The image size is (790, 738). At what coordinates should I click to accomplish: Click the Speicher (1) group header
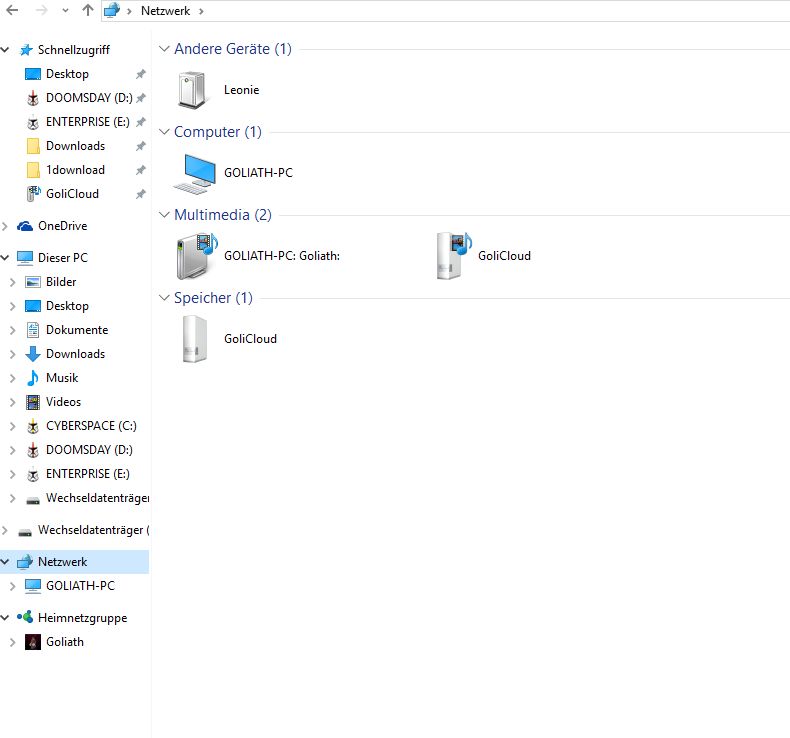213,298
